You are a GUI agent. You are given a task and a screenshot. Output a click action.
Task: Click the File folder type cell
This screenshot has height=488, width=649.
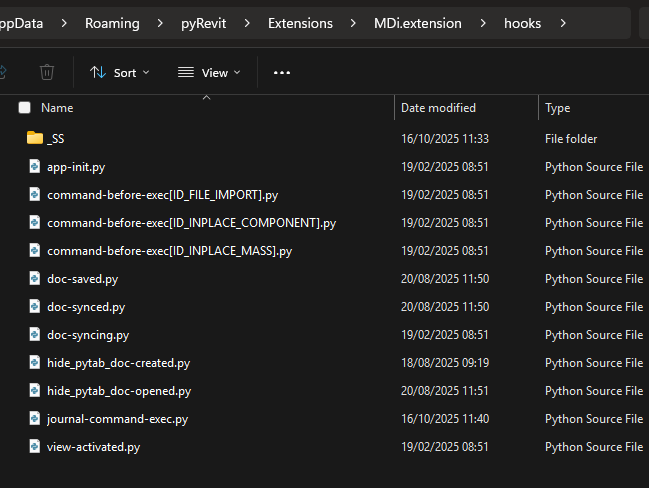click(x=571, y=139)
